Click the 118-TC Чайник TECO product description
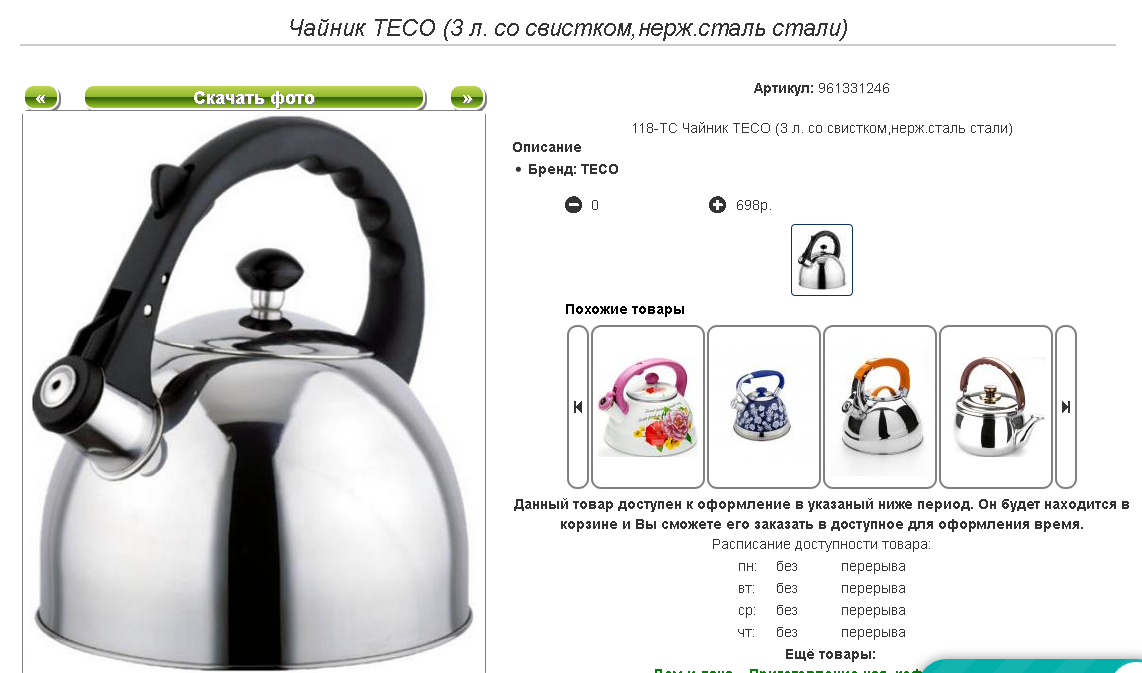This screenshot has width=1142, height=673. coord(822,128)
